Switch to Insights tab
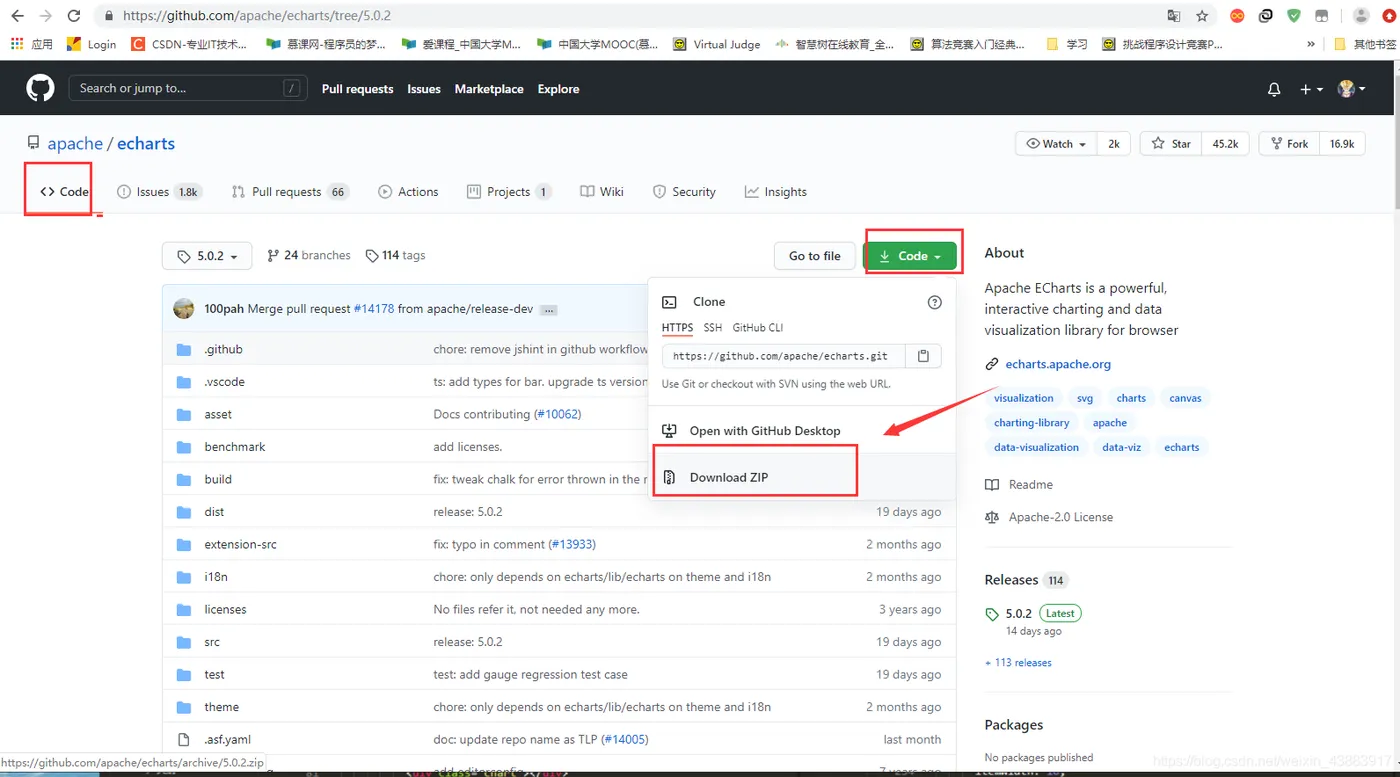The width and height of the screenshot is (1400, 777). pyautogui.click(x=776, y=192)
